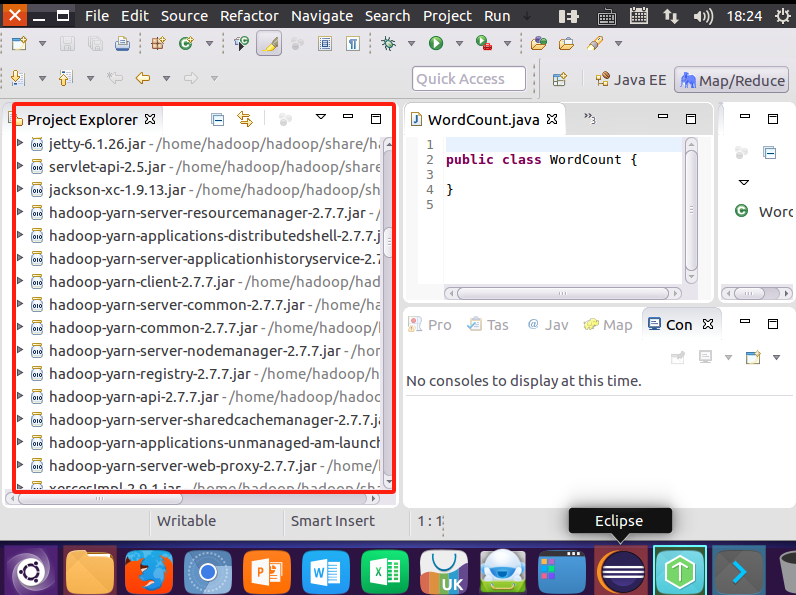
Task: Open Project Explorer View Menu triangle
Action: (321, 117)
